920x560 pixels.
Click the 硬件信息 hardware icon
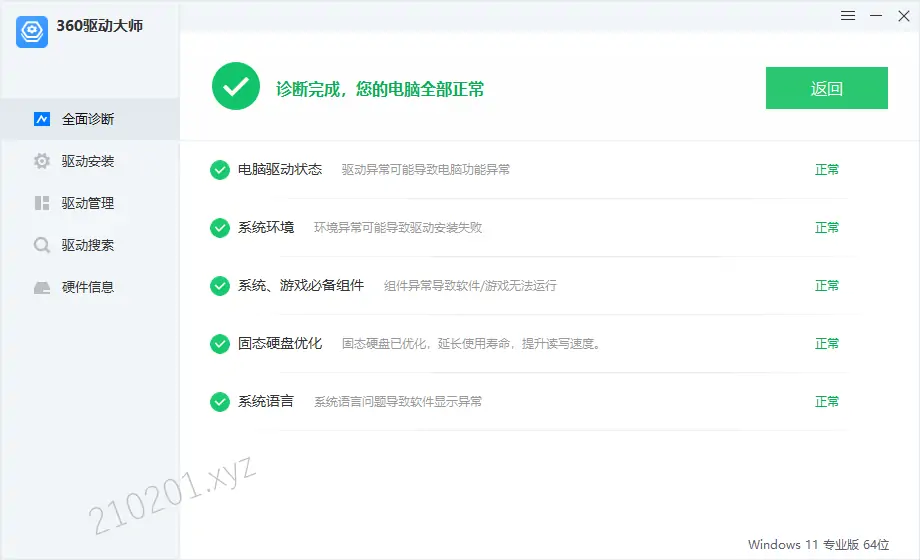pos(42,287)
